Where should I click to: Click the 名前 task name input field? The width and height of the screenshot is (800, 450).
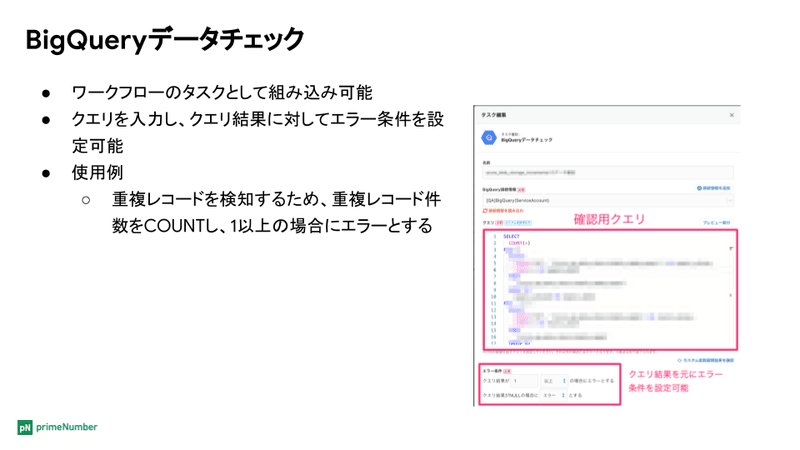click(608, 172)
